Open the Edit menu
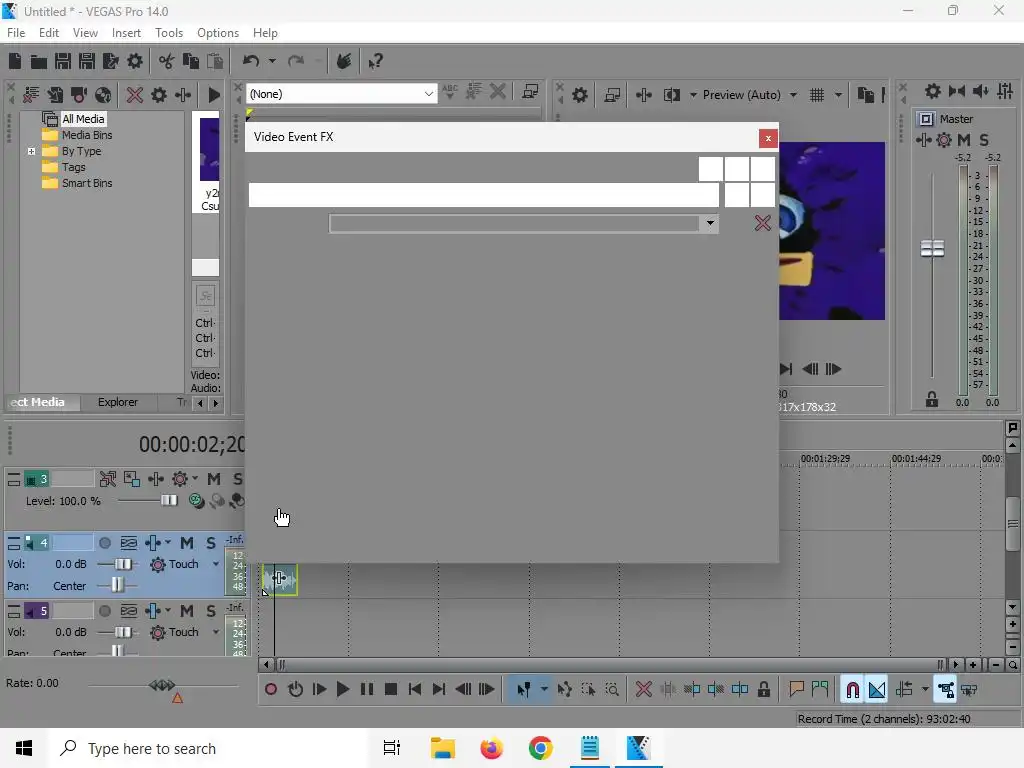The height and width of the screenshot is (768, 1024). (x=49, y=33)
